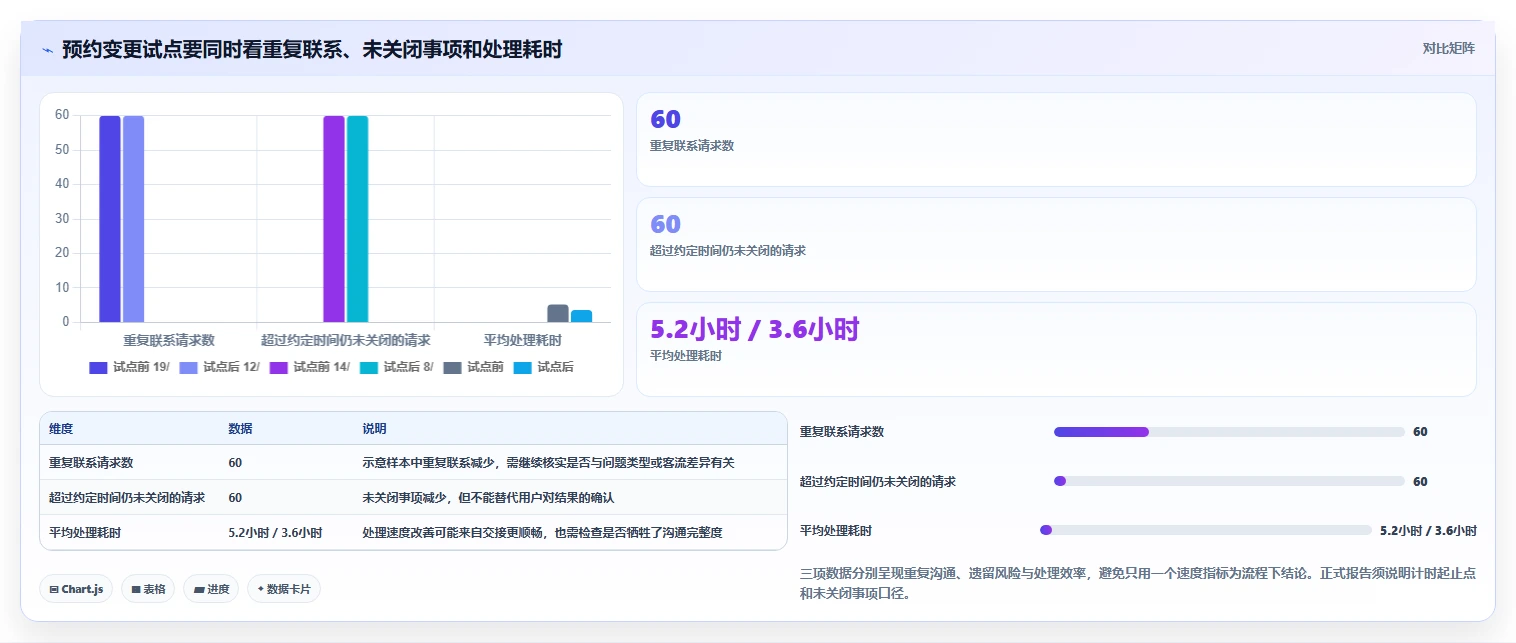Click the 数据卡片 chip

coord(284,589)
